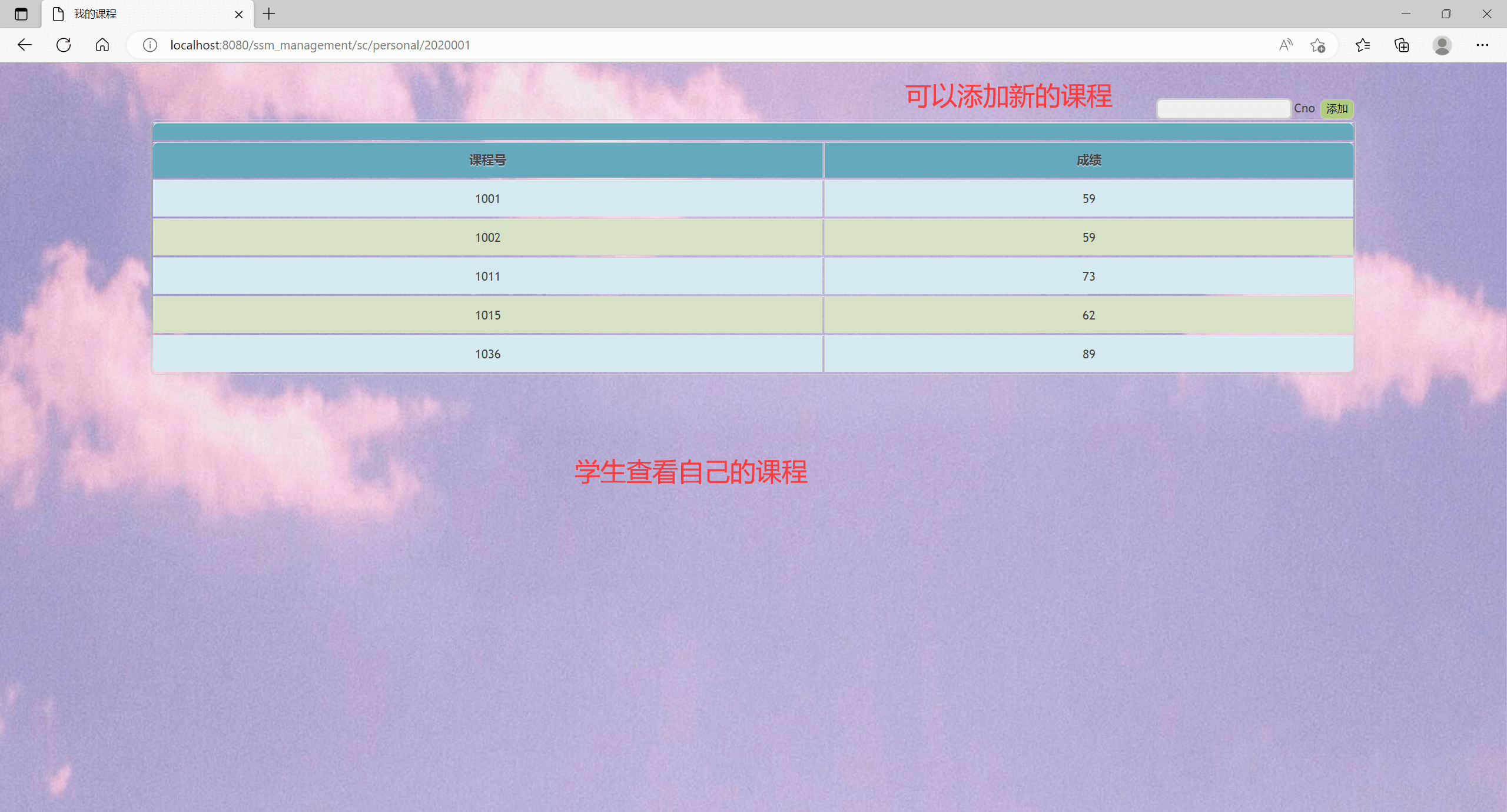The width and height of the screenshot is (1507, 812).
Task: Open the Collections panel
Action: 1401,45
